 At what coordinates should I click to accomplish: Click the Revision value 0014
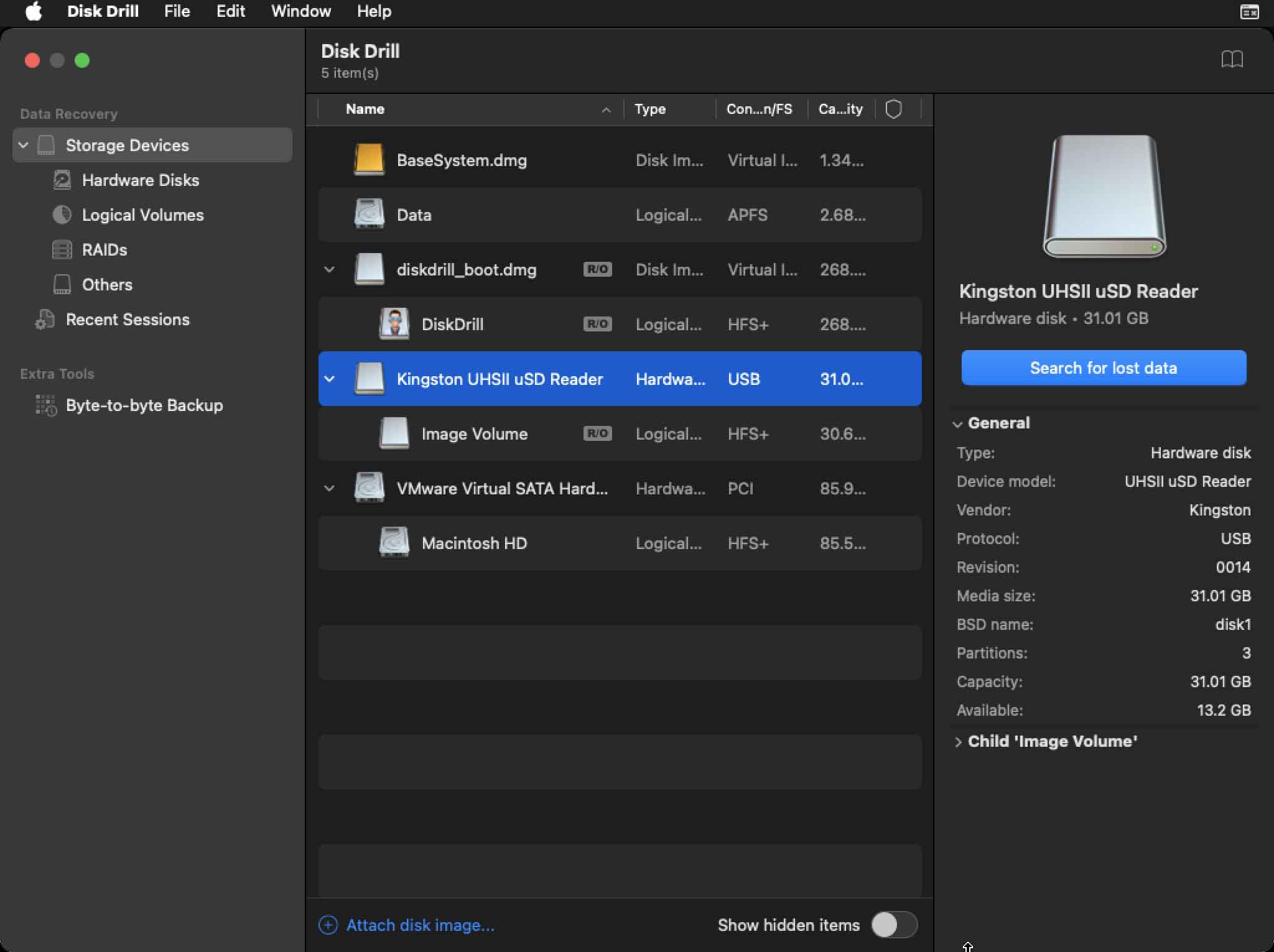click(1233, 567)
